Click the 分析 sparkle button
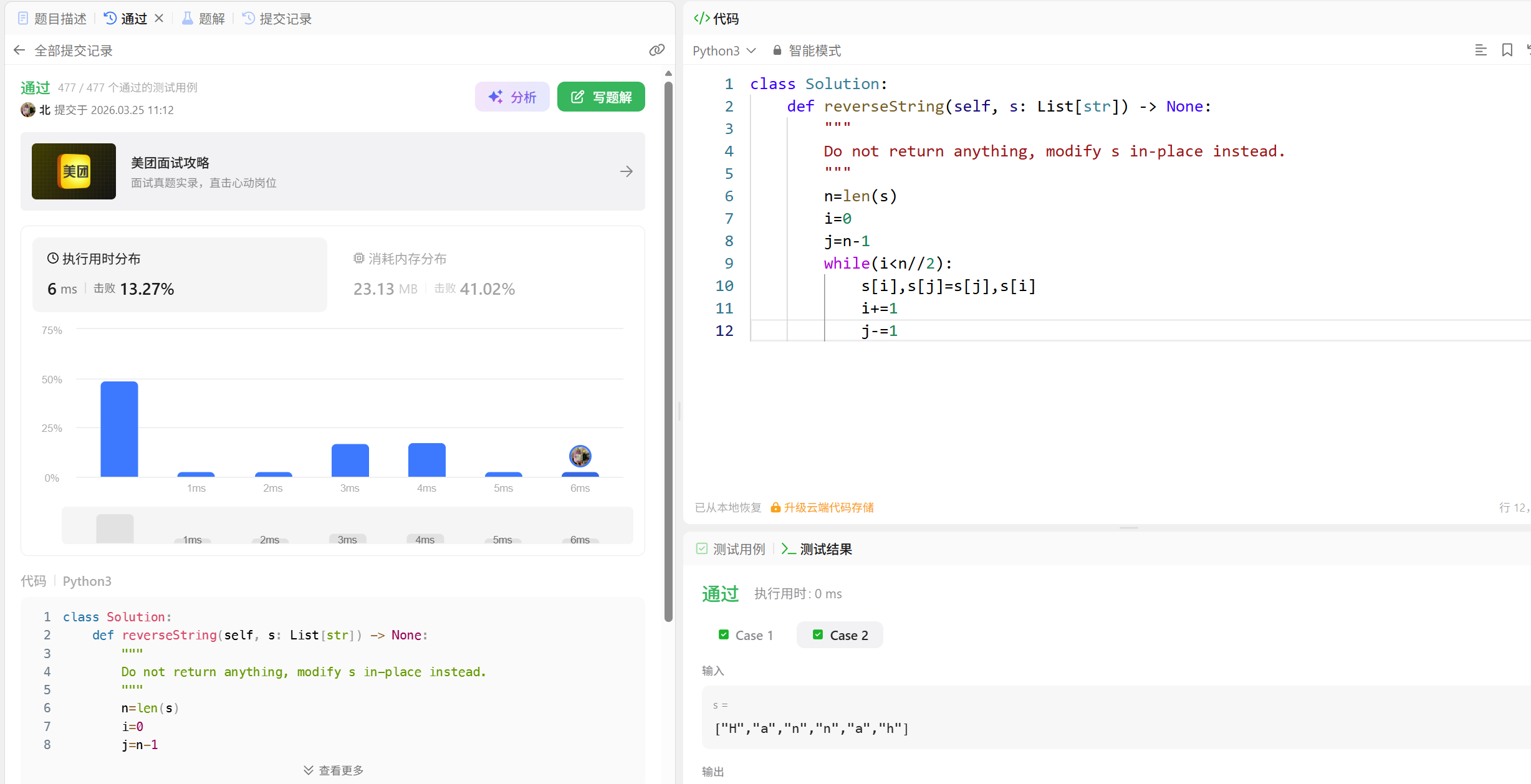Viewport: 1531px width, 784px height. [512, 97]
